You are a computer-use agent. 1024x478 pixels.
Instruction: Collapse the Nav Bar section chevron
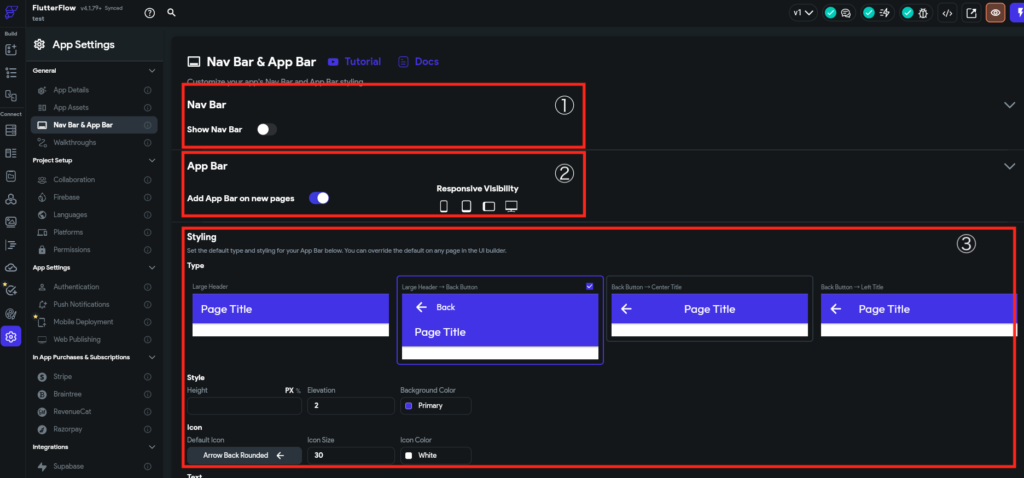coord(1009,104)
